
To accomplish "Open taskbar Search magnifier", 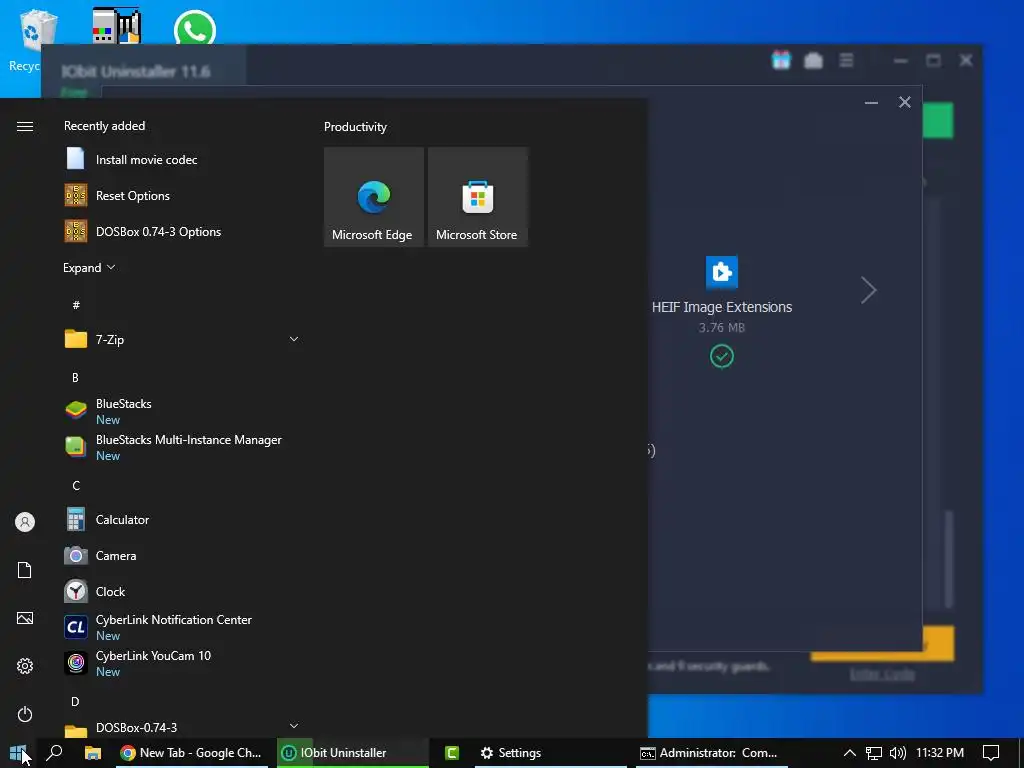I will [x=55, y=753].
